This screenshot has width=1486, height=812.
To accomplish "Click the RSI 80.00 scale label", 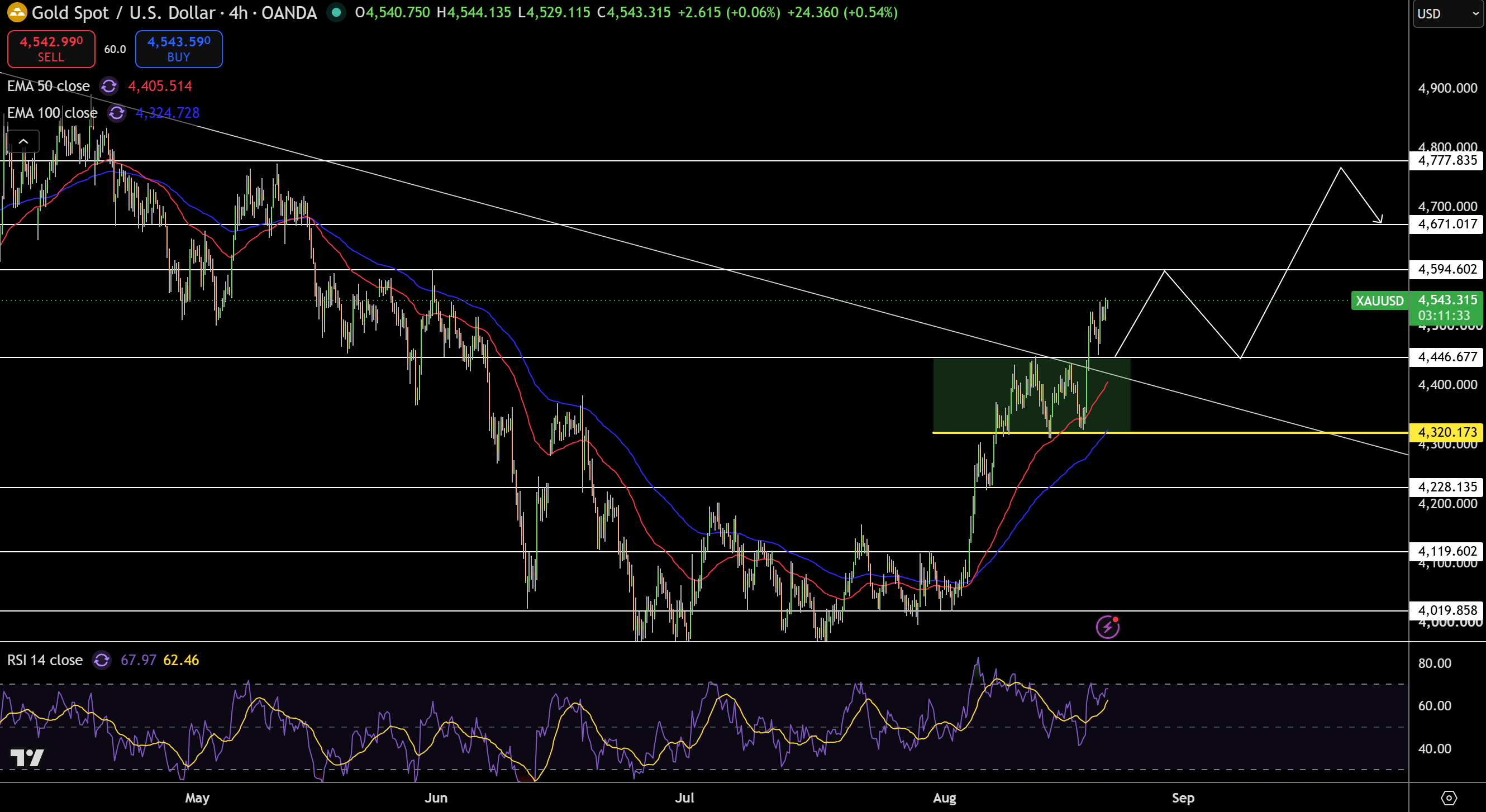I will point(1435,663).
